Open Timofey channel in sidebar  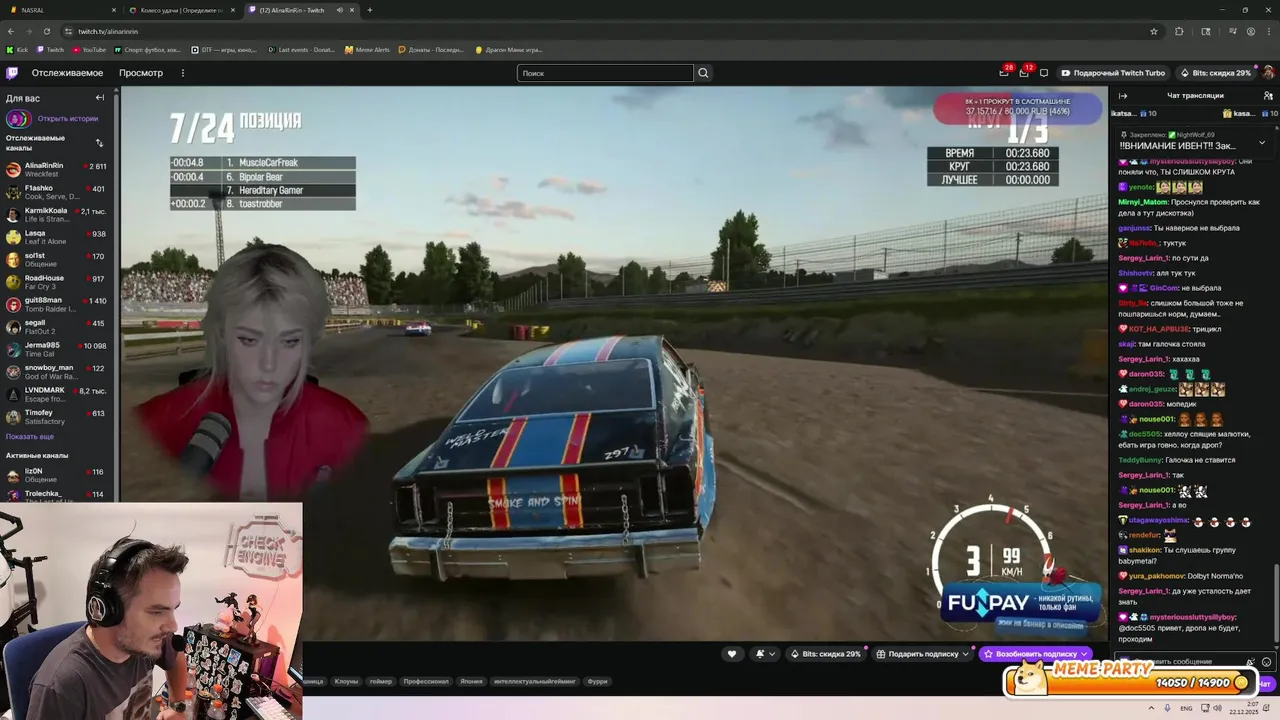[x=58, y=416]
